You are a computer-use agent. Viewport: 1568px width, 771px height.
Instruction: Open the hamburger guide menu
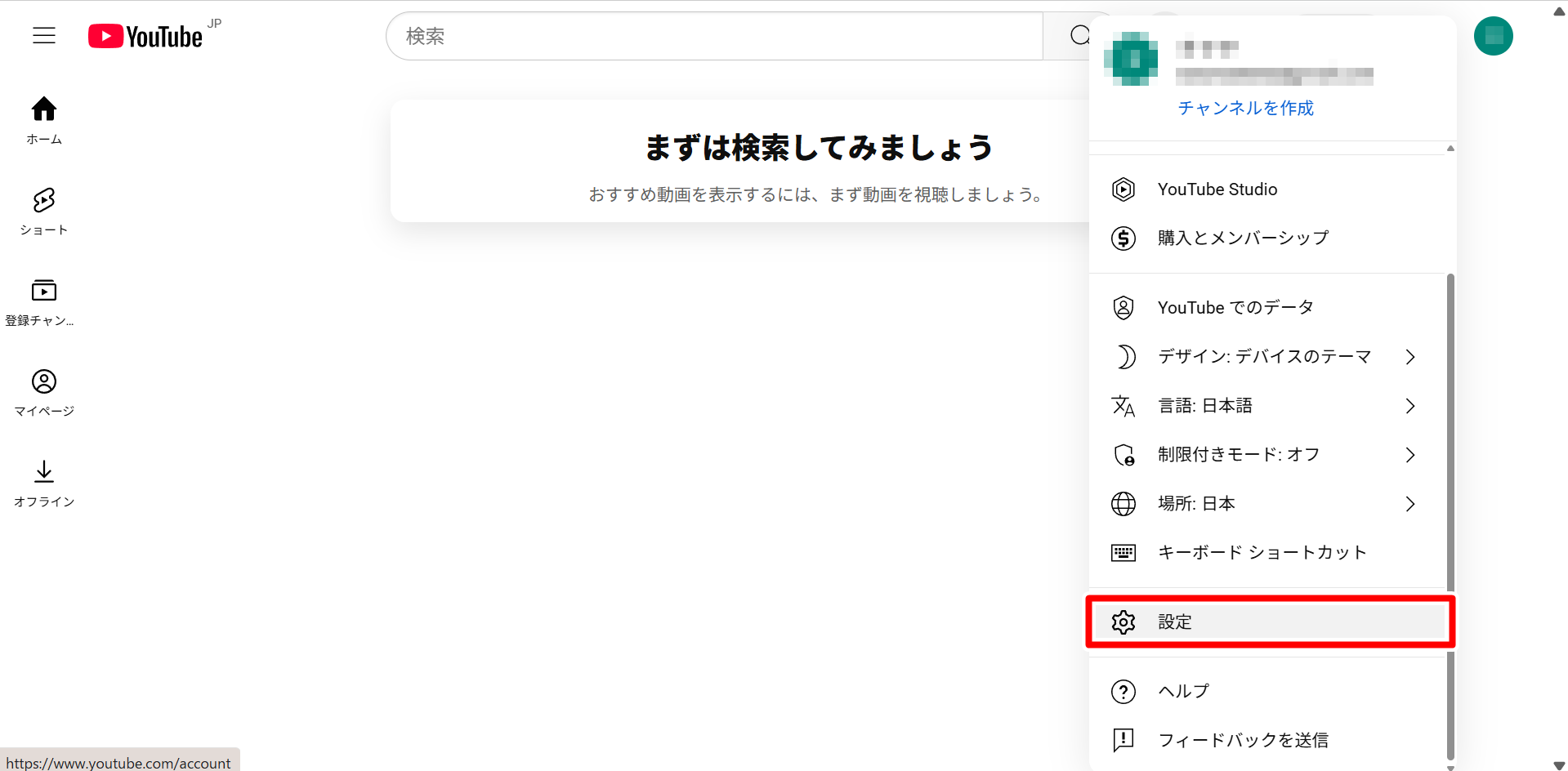pyautogui.click(x=44, y=36)
